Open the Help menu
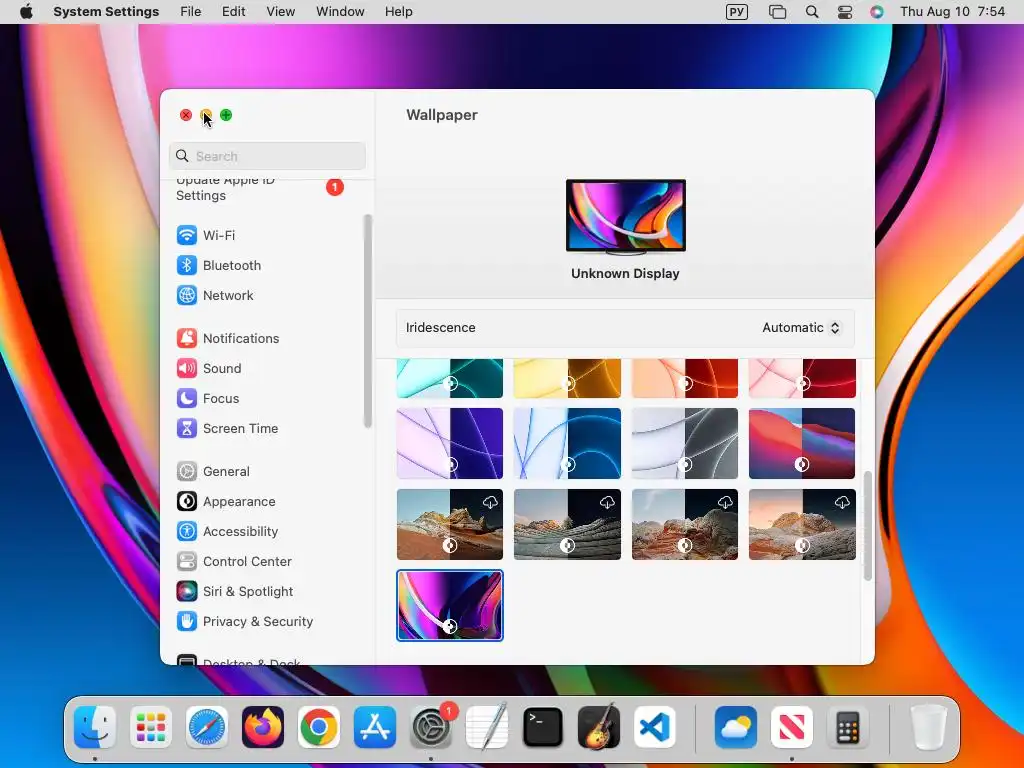 click(x=398, y=12)
